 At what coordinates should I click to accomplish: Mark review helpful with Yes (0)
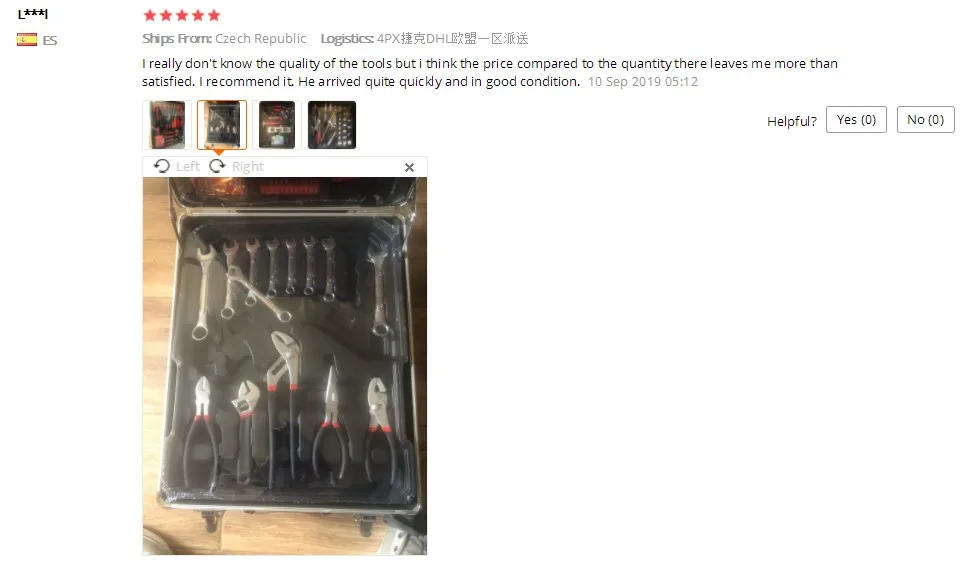pos(856,120)
